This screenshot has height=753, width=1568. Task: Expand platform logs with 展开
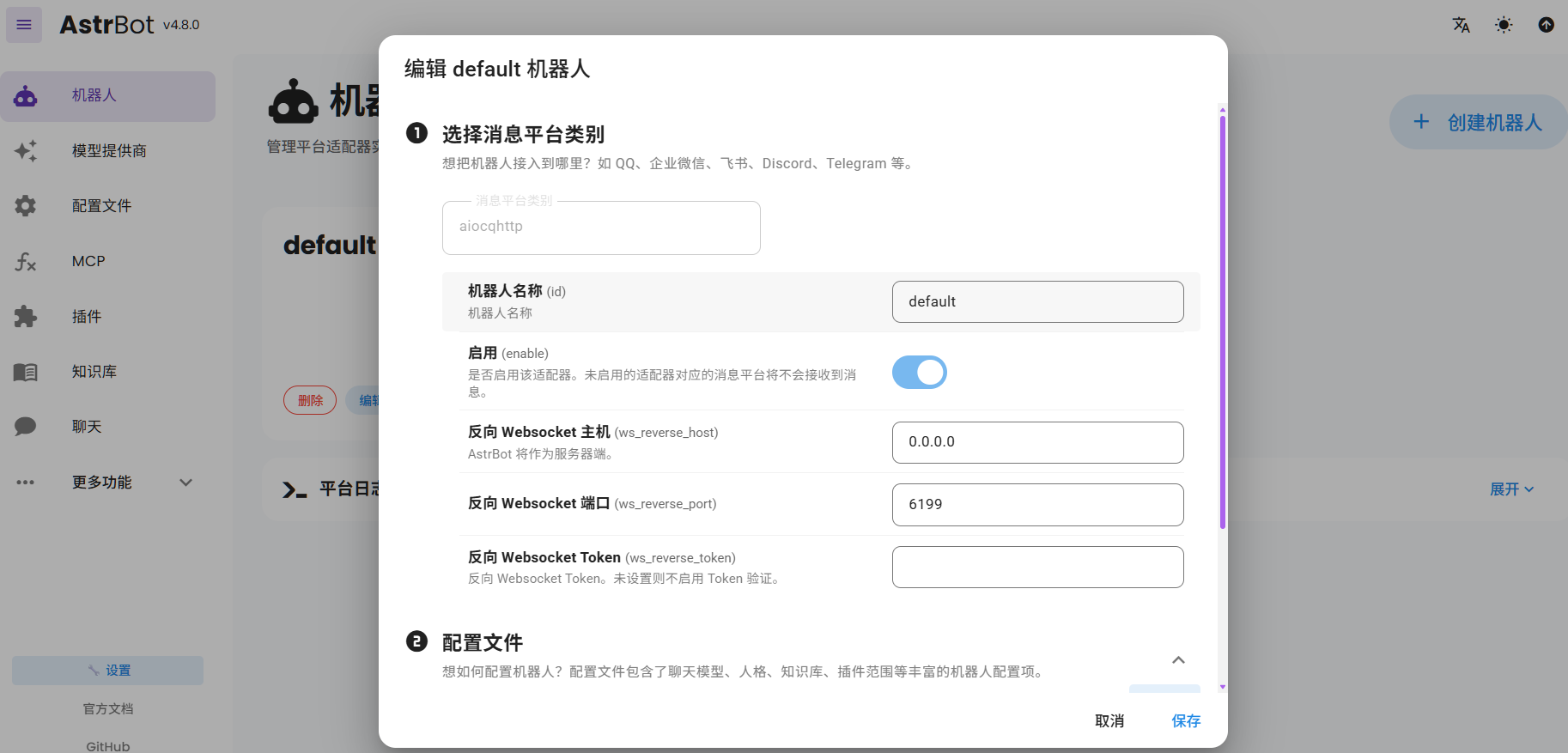1511,489
